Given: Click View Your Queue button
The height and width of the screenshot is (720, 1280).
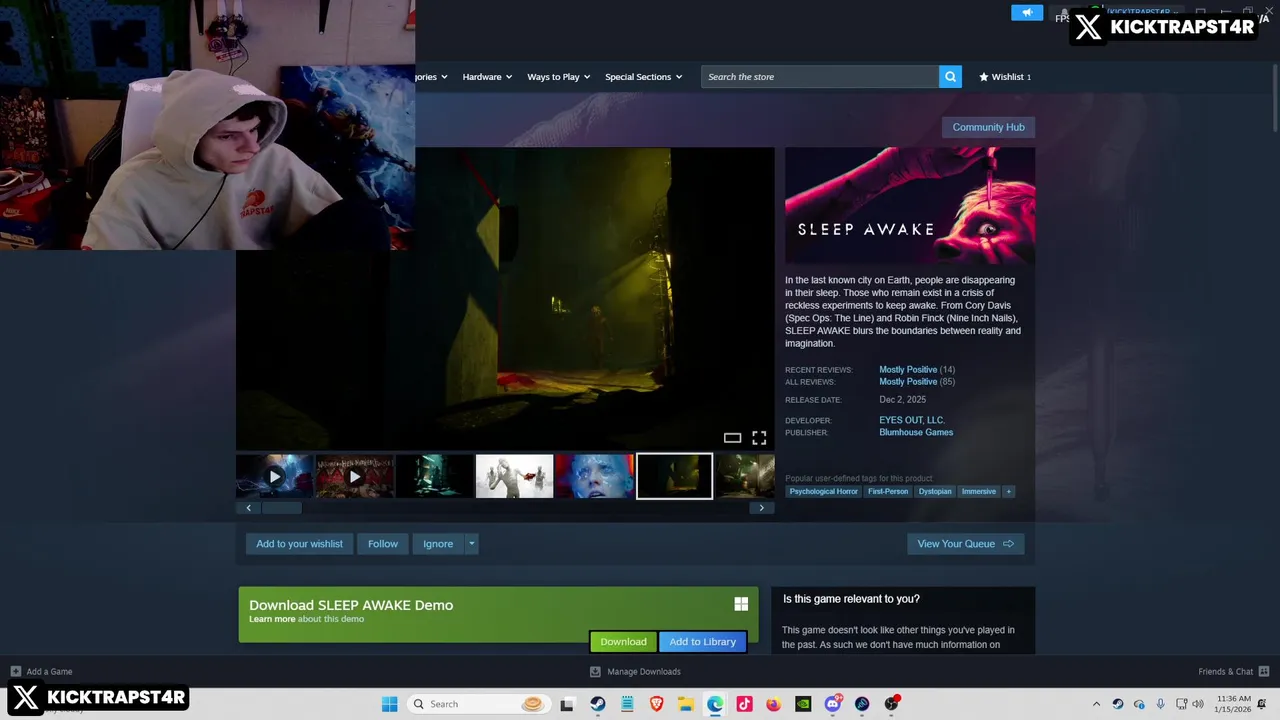Looking at the screenshot, I should click(965, 544).
